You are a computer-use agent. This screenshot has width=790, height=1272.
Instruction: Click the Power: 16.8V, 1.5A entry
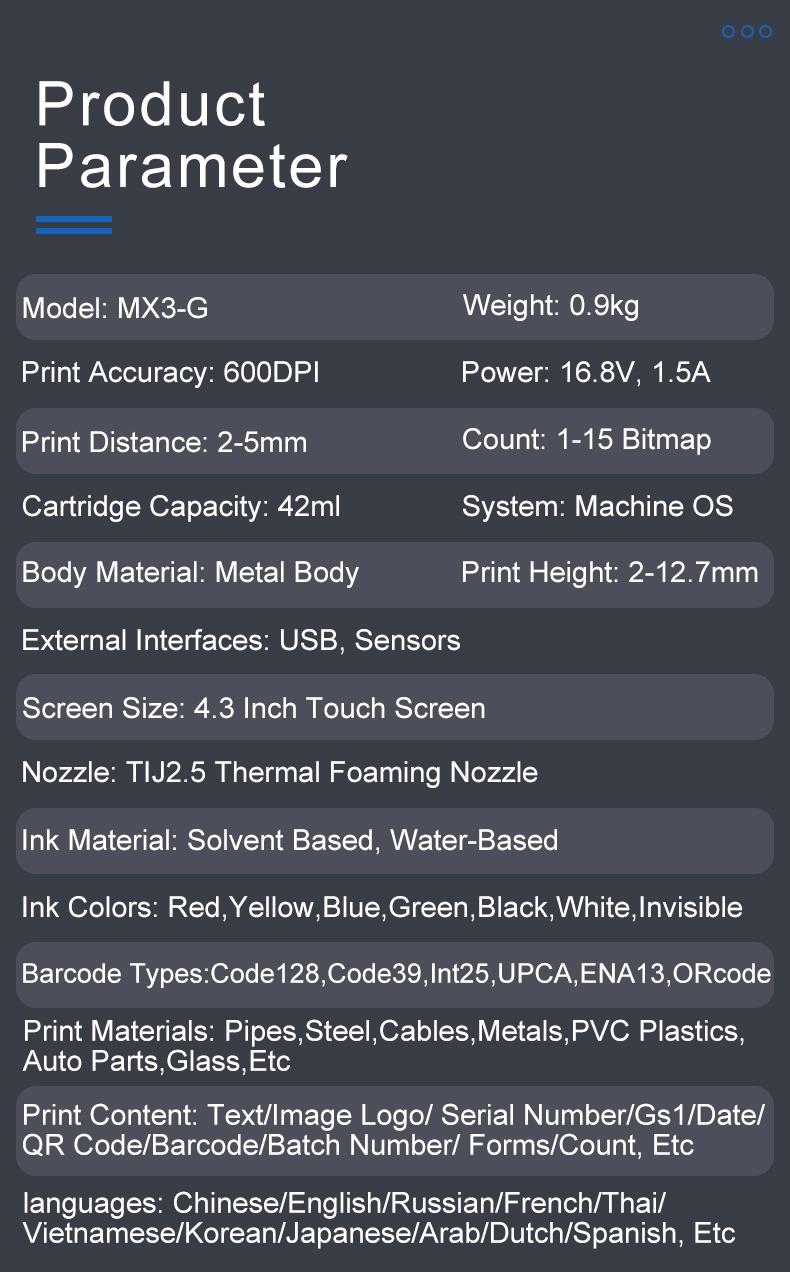[x=586, y=373]
